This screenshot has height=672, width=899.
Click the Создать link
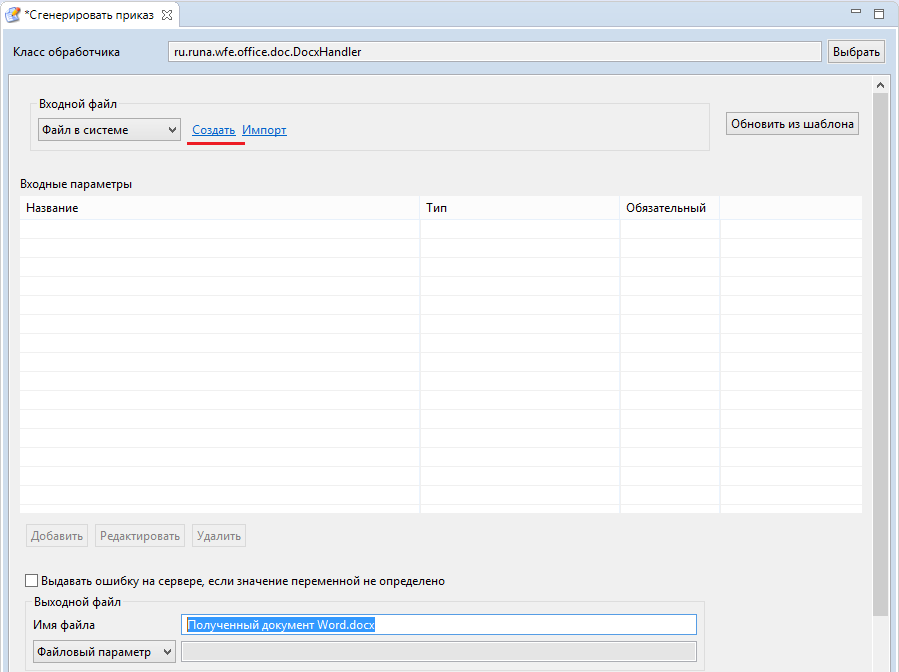pyautogui.click(x=213, y=130)
